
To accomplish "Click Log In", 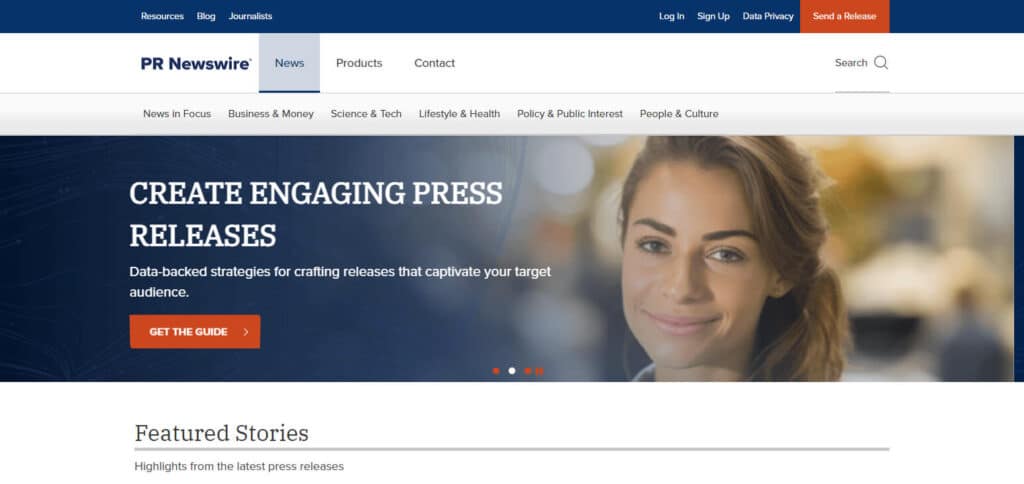I will (x=671, y=16).
